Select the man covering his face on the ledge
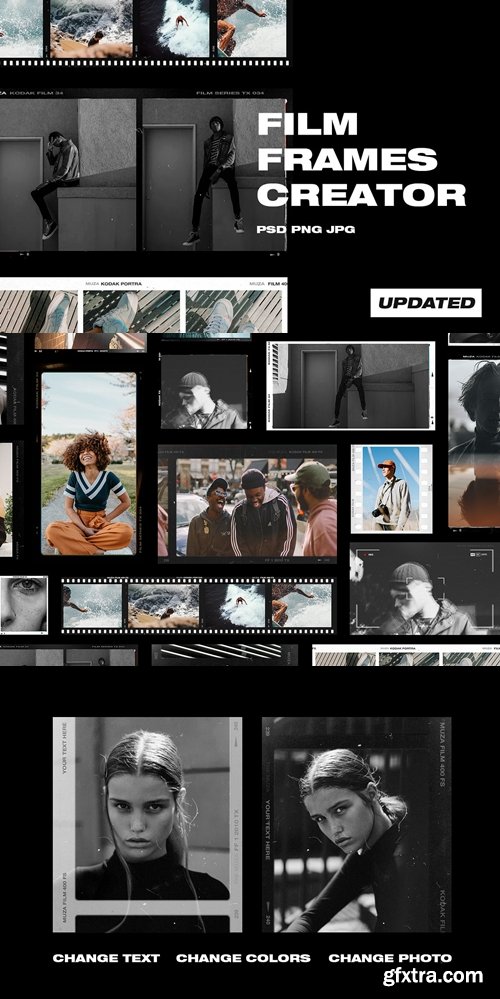 pos(68,175)
